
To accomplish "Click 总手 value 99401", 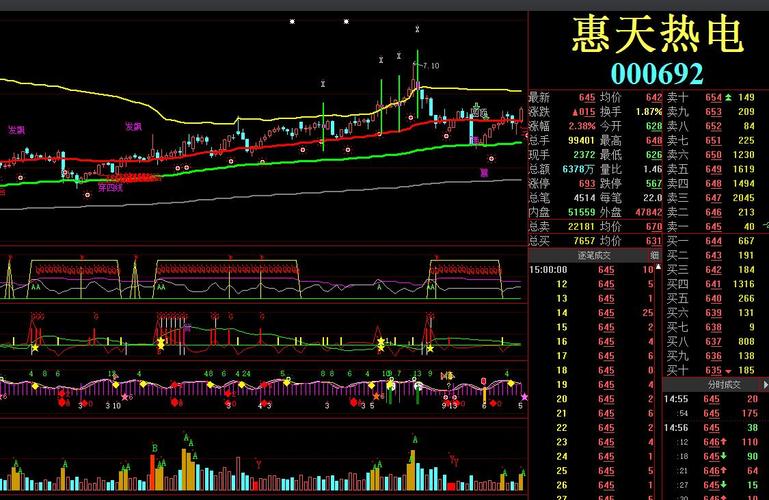I will click(x=581, y=141).
